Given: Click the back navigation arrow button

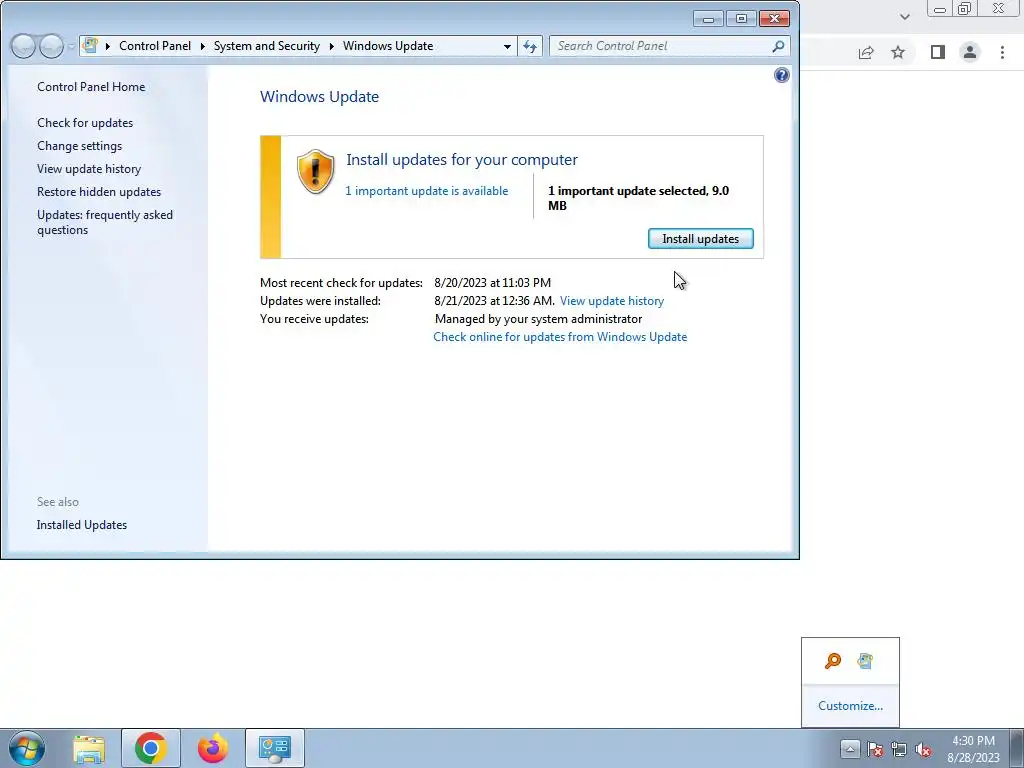Looking at the screenshot, I should click(23, 46).
